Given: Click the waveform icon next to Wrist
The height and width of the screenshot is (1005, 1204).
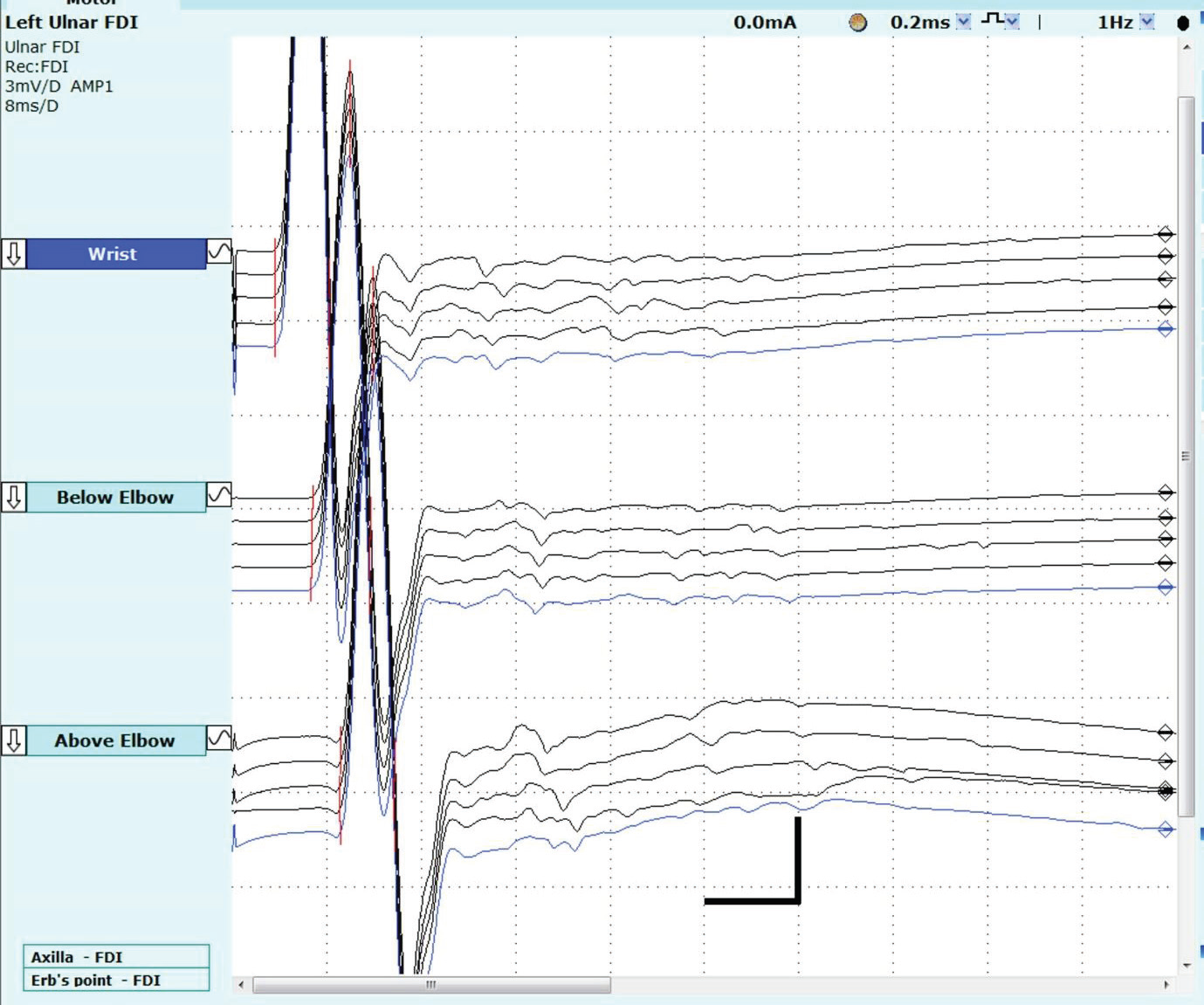Looking at the screenshot, I should [219, 253].
